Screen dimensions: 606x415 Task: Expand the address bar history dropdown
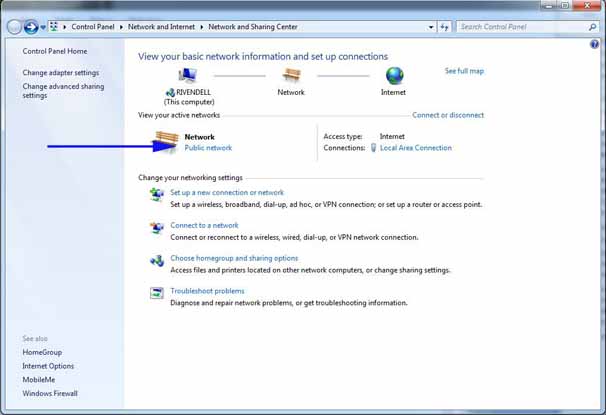[x=431, y=27]
